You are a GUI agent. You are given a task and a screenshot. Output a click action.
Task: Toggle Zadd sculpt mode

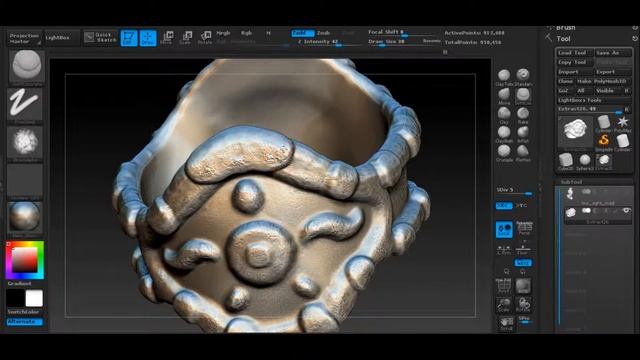[303, 33]
